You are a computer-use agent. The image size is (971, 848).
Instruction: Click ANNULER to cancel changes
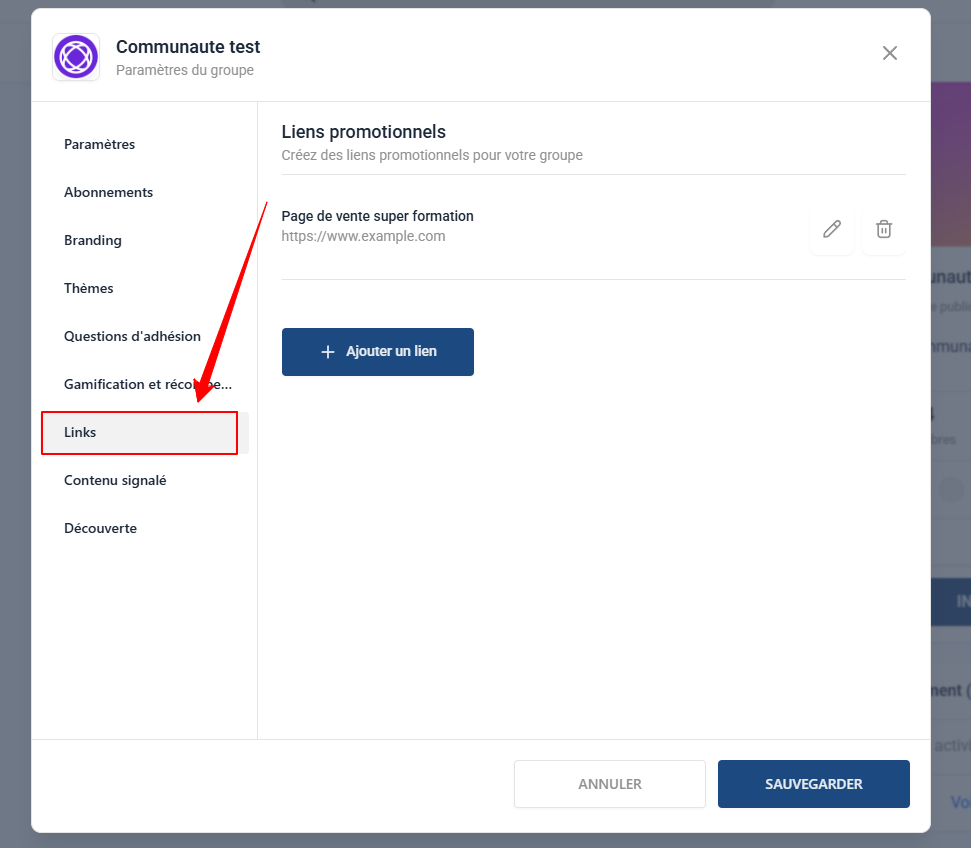[609, 784]
